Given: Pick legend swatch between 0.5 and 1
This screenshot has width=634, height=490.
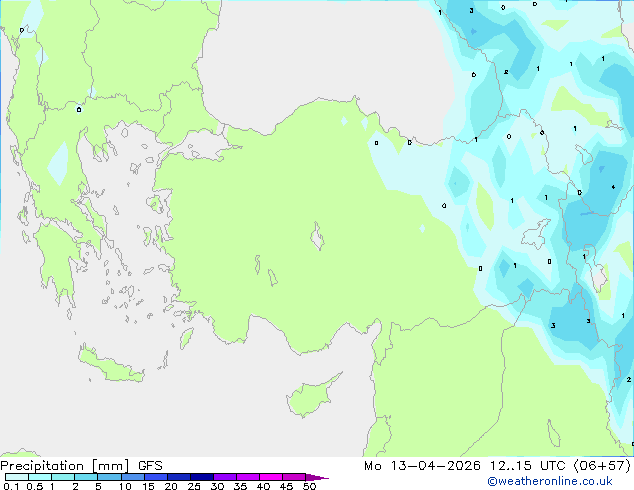Looking at the screenshot, I should 40,477.
